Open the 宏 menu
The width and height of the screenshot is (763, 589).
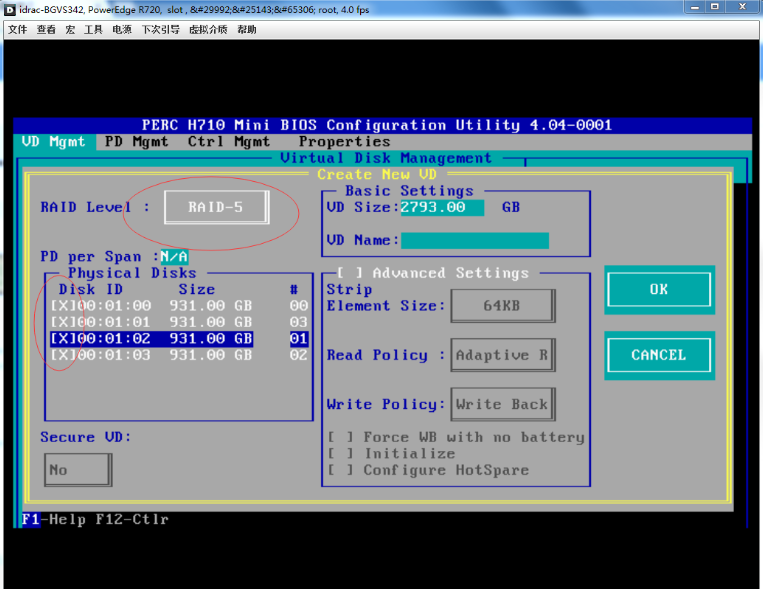coord(70,30)
